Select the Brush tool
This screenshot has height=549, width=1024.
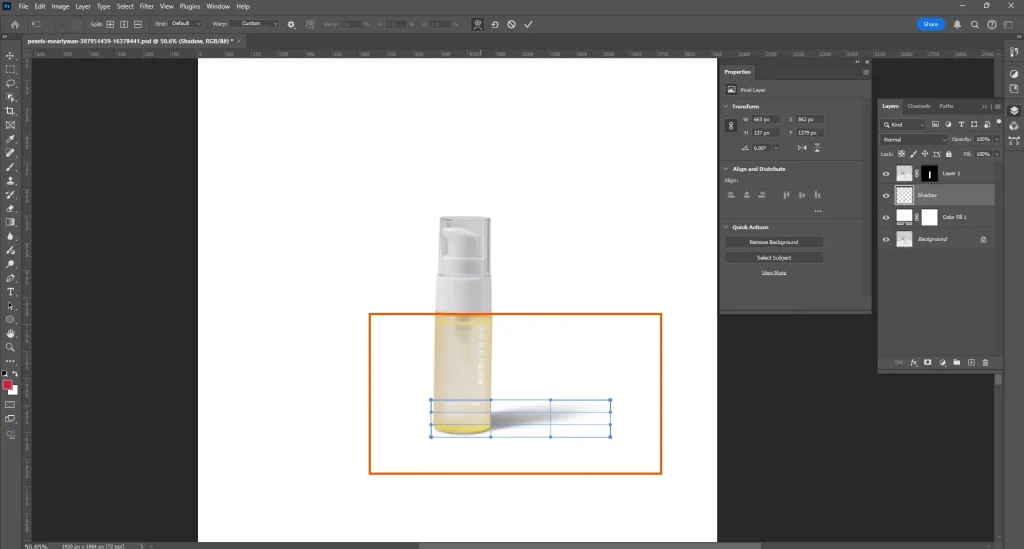[x=10, y=166]
